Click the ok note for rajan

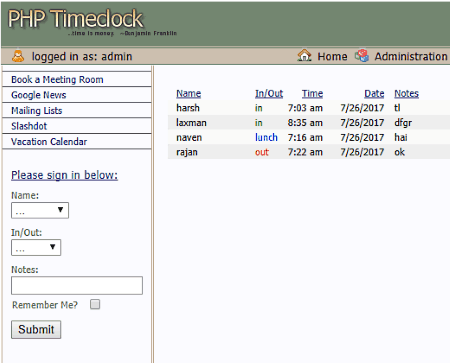pos(399,152)
